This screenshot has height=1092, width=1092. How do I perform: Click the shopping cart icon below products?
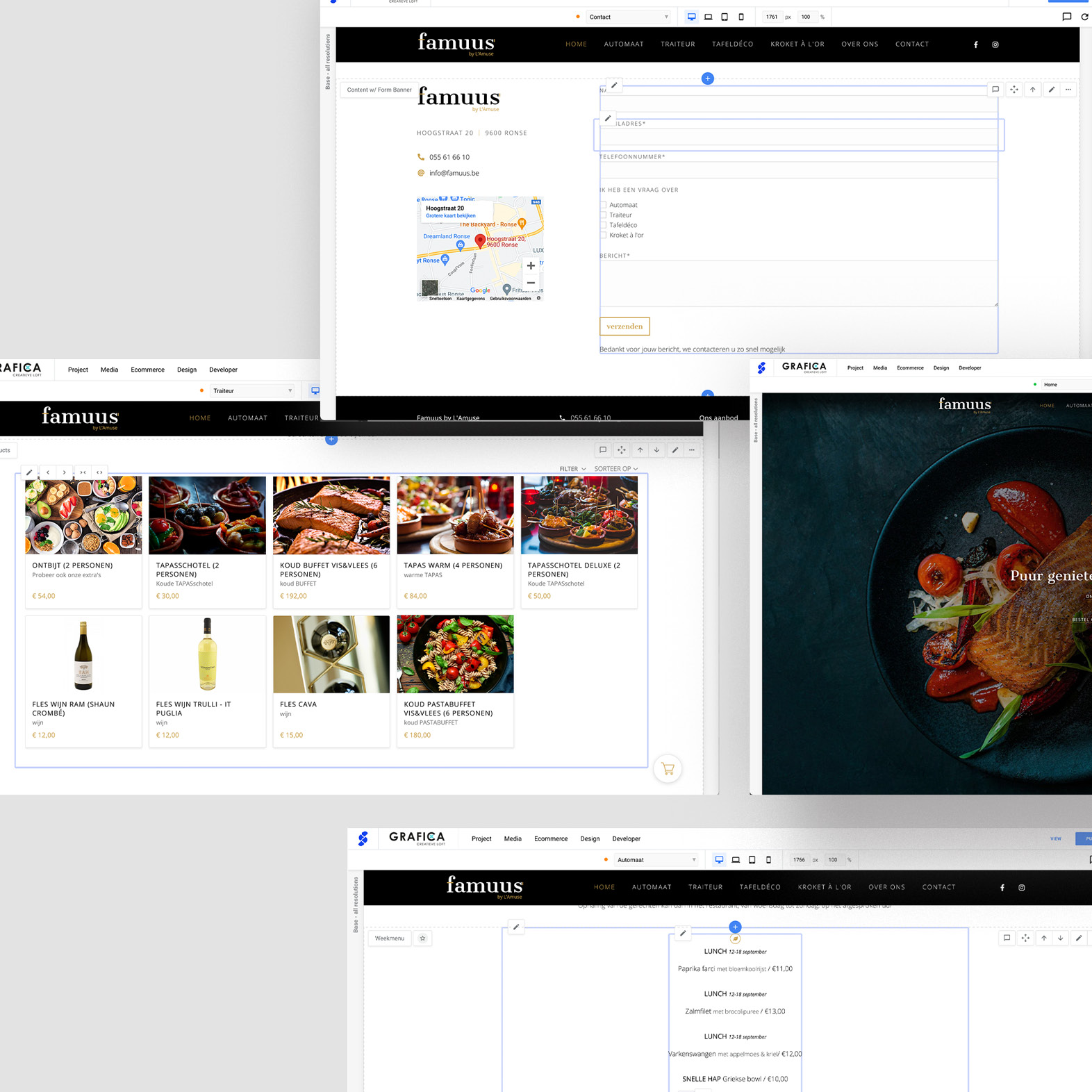668,769
